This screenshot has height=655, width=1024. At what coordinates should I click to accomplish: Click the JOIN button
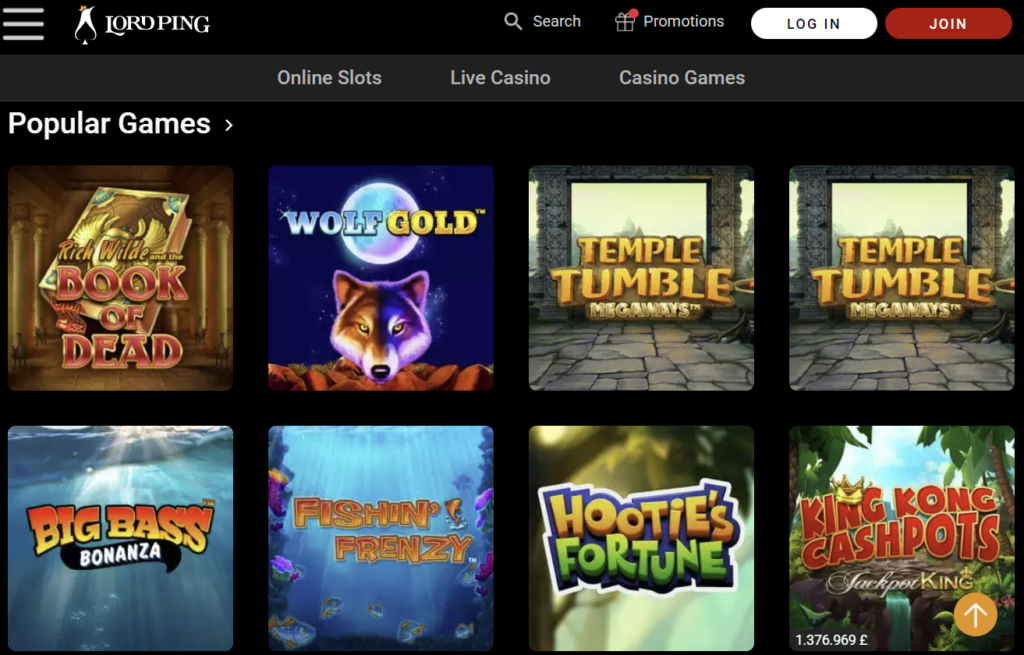[x=948, y=24]
